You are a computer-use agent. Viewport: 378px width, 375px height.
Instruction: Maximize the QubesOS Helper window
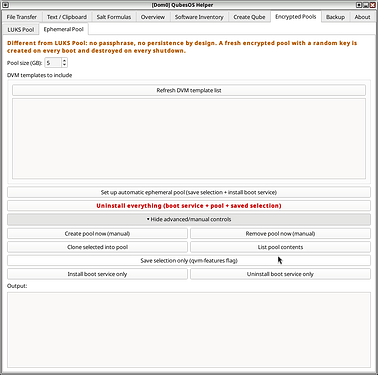point(359,5)
